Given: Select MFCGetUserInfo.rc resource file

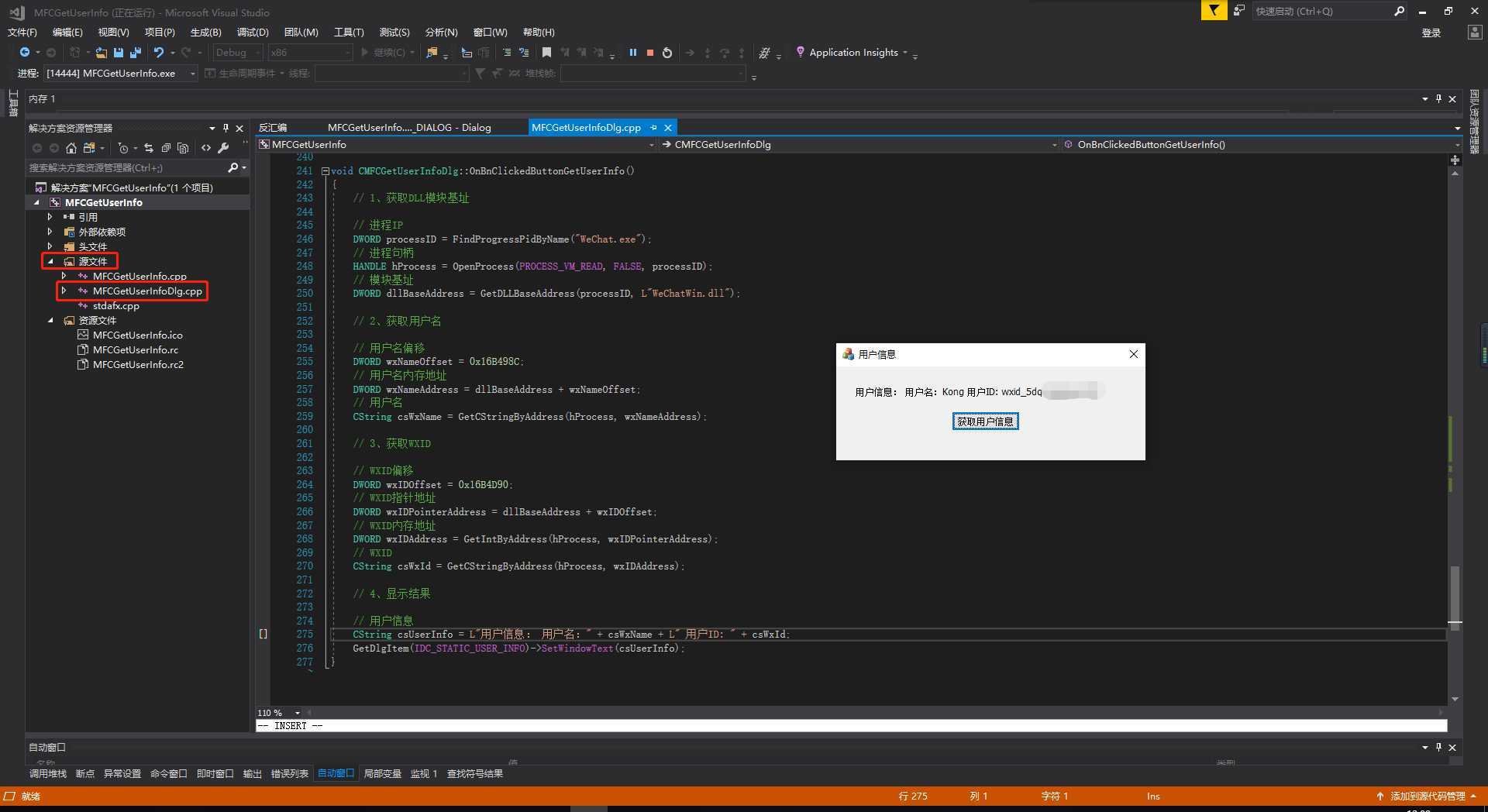Looking at the screenshot, I should tap(136, 349).
